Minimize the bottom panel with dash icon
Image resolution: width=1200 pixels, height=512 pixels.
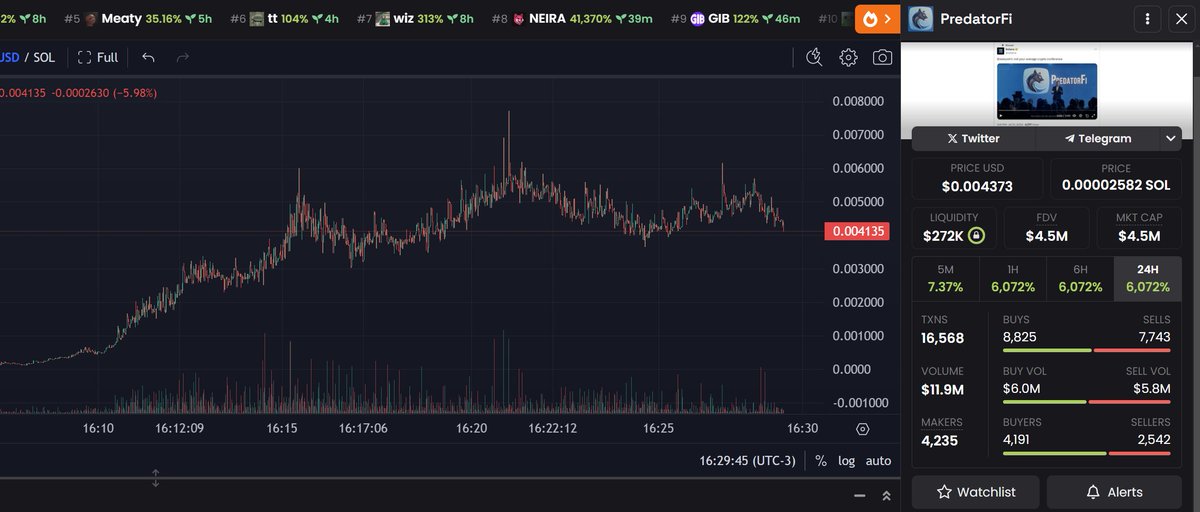859,496
